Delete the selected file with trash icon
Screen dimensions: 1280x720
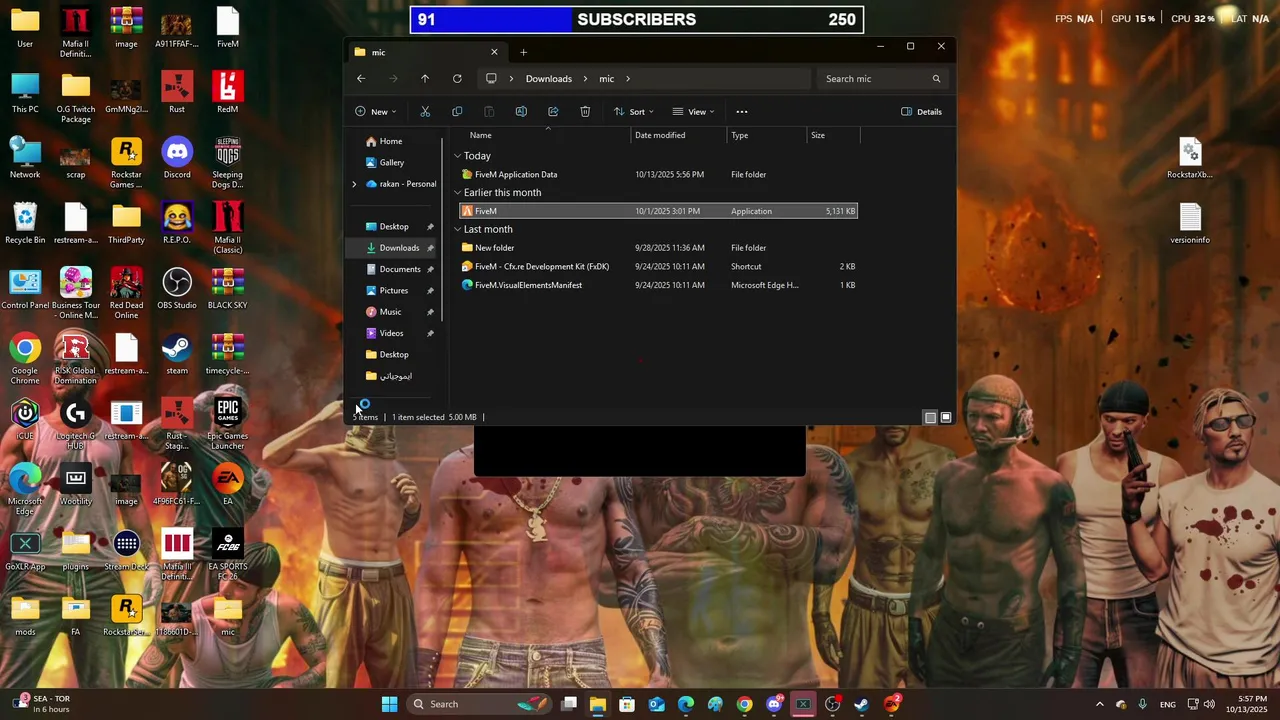click(585, 112)
